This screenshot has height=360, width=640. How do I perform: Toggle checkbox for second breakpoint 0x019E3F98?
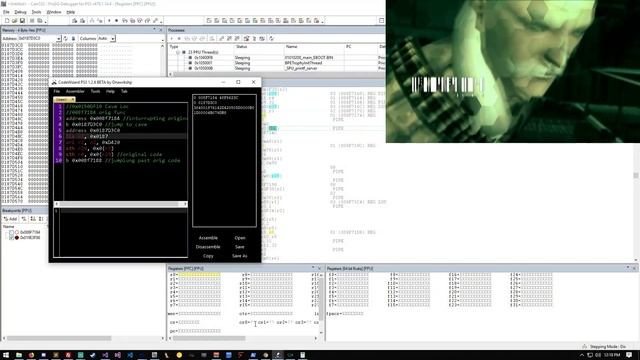click(12, 238)
